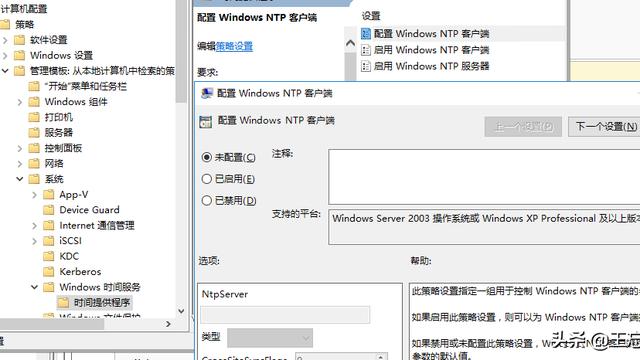Click the 打印机 folder icon
This screenshot has width=640, height=360.
[x=34, y=117]
